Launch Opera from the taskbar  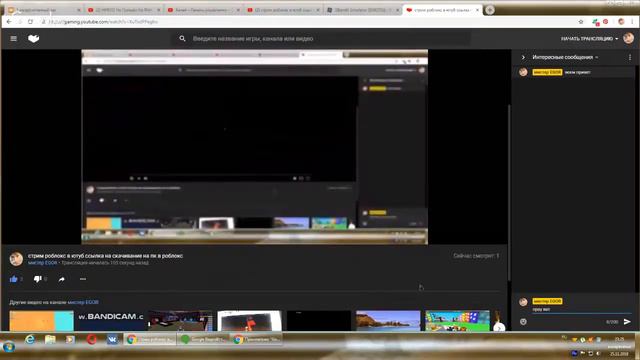click(x=91, y=339)
